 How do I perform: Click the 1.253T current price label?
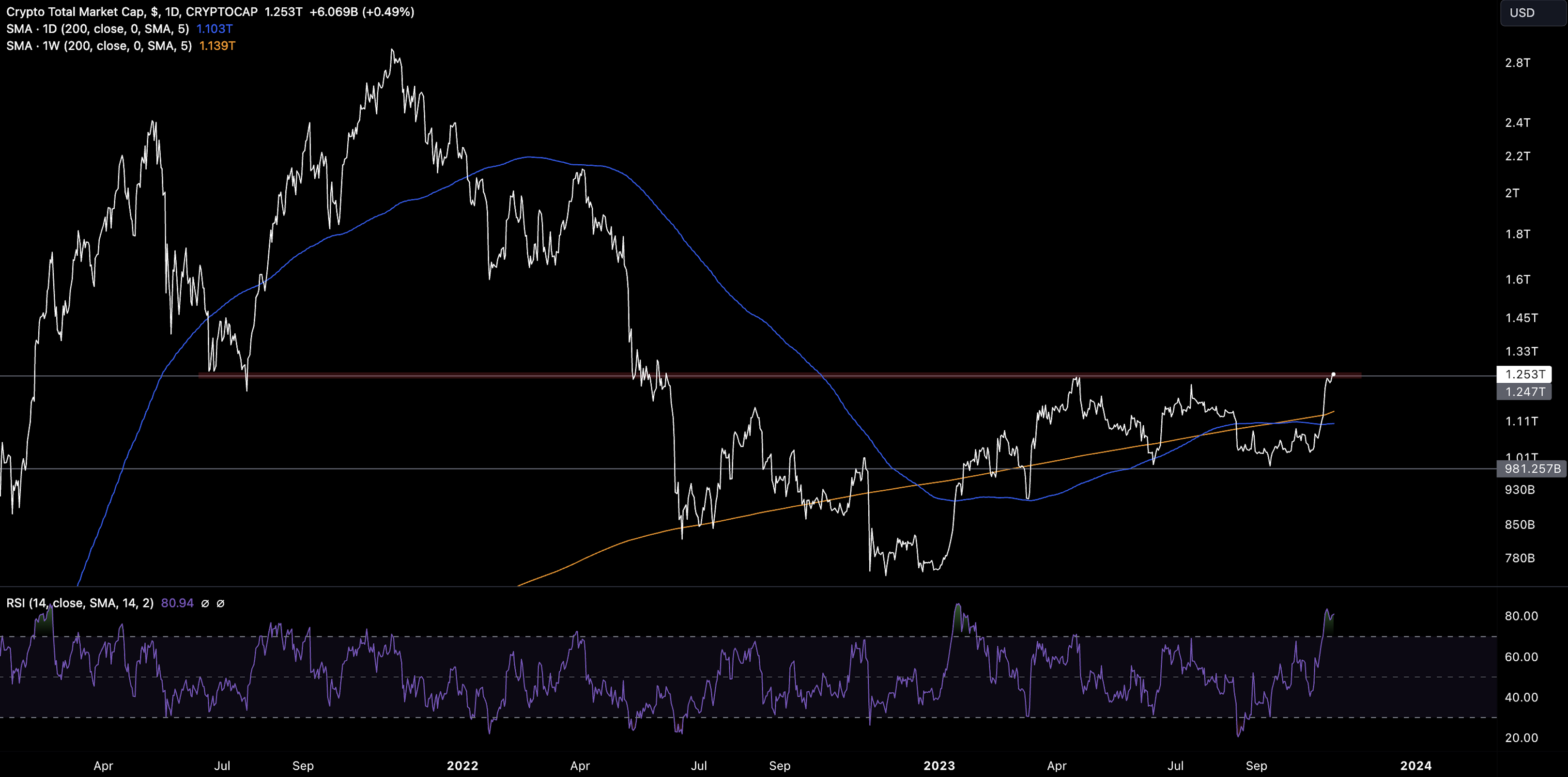click(x=1524, y=374)
